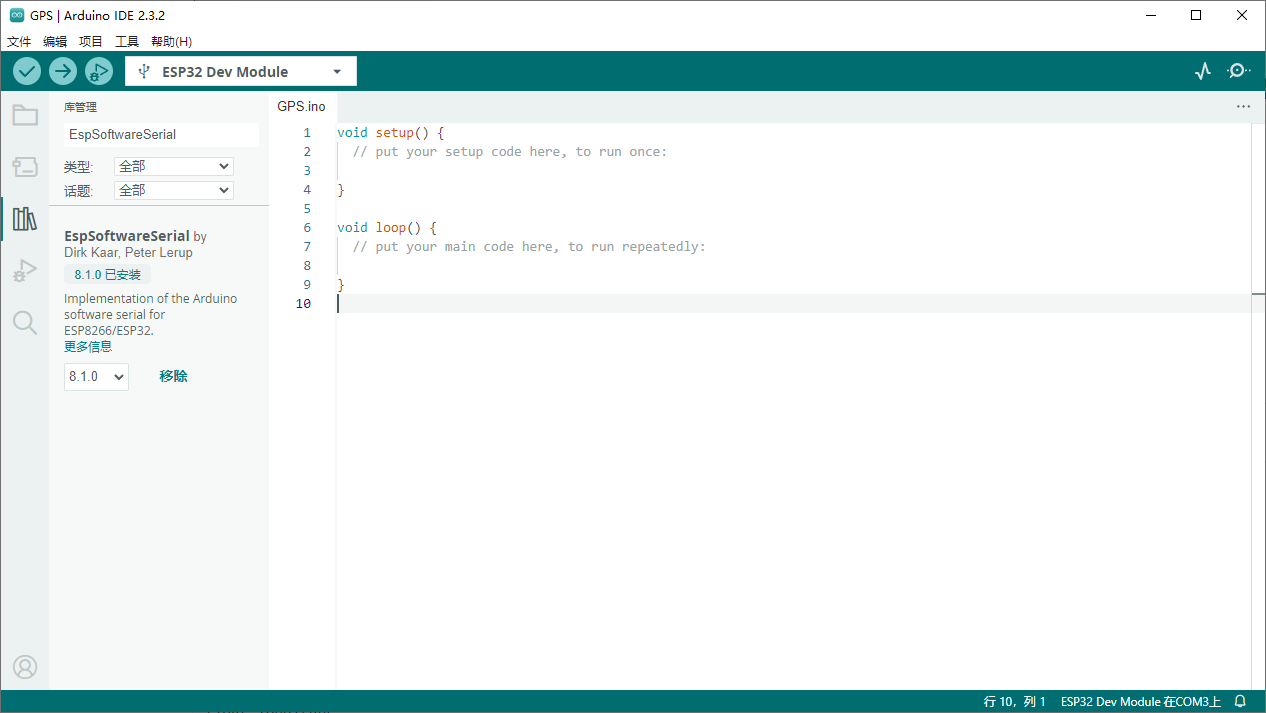
Task: Click line number 5 in gutter
Action: tap(307, 208)
